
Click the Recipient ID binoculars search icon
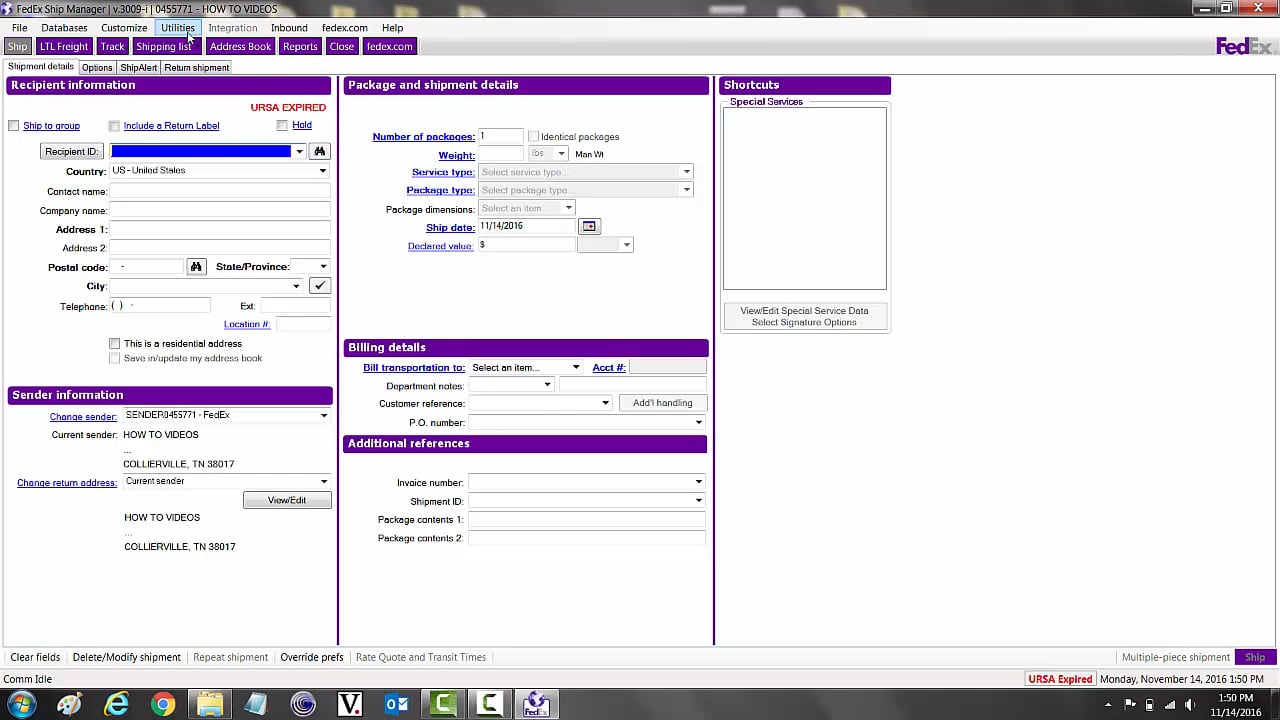pos(319,151)
